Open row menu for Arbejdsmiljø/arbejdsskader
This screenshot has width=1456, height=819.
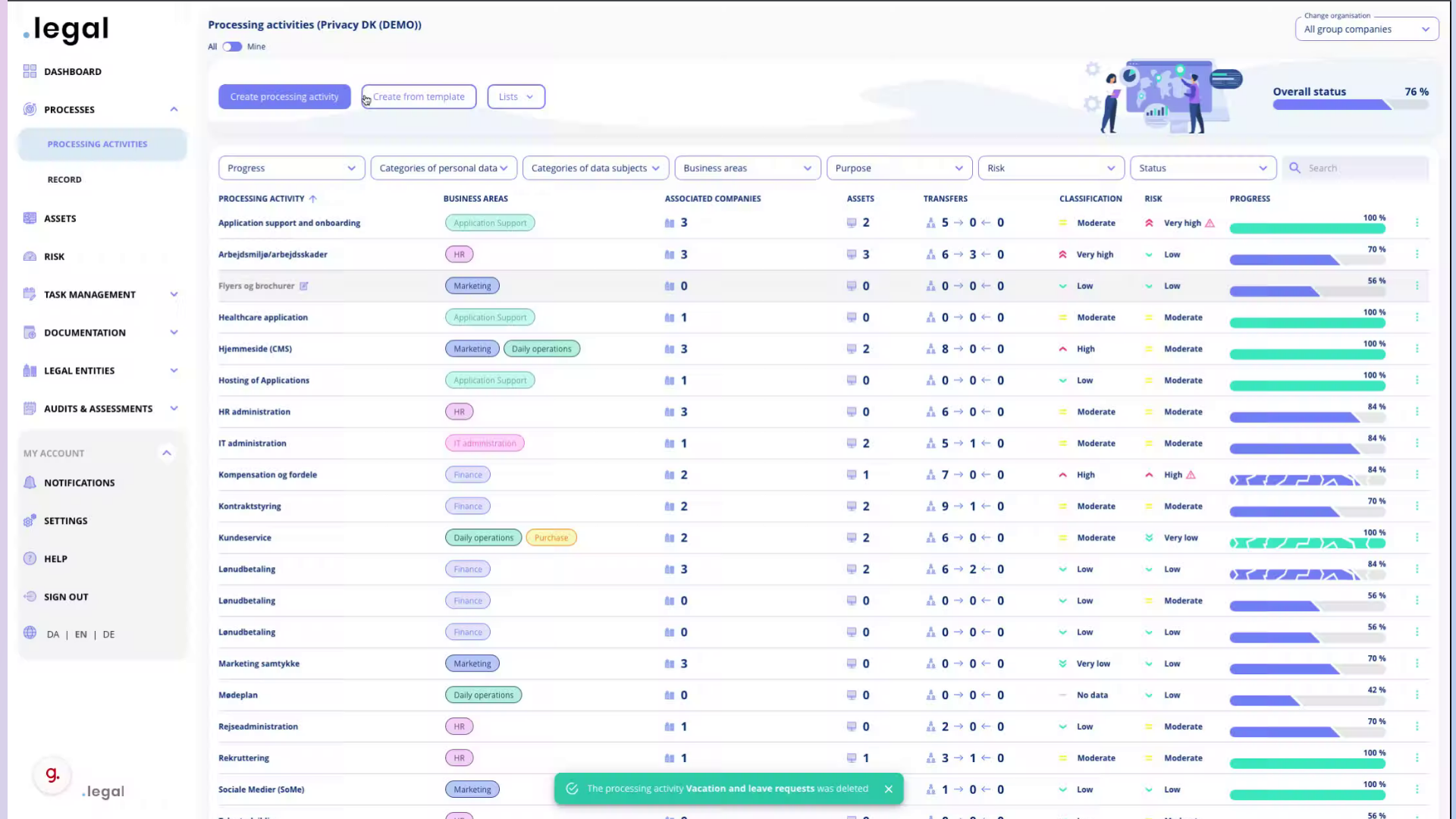(1417, 254)
